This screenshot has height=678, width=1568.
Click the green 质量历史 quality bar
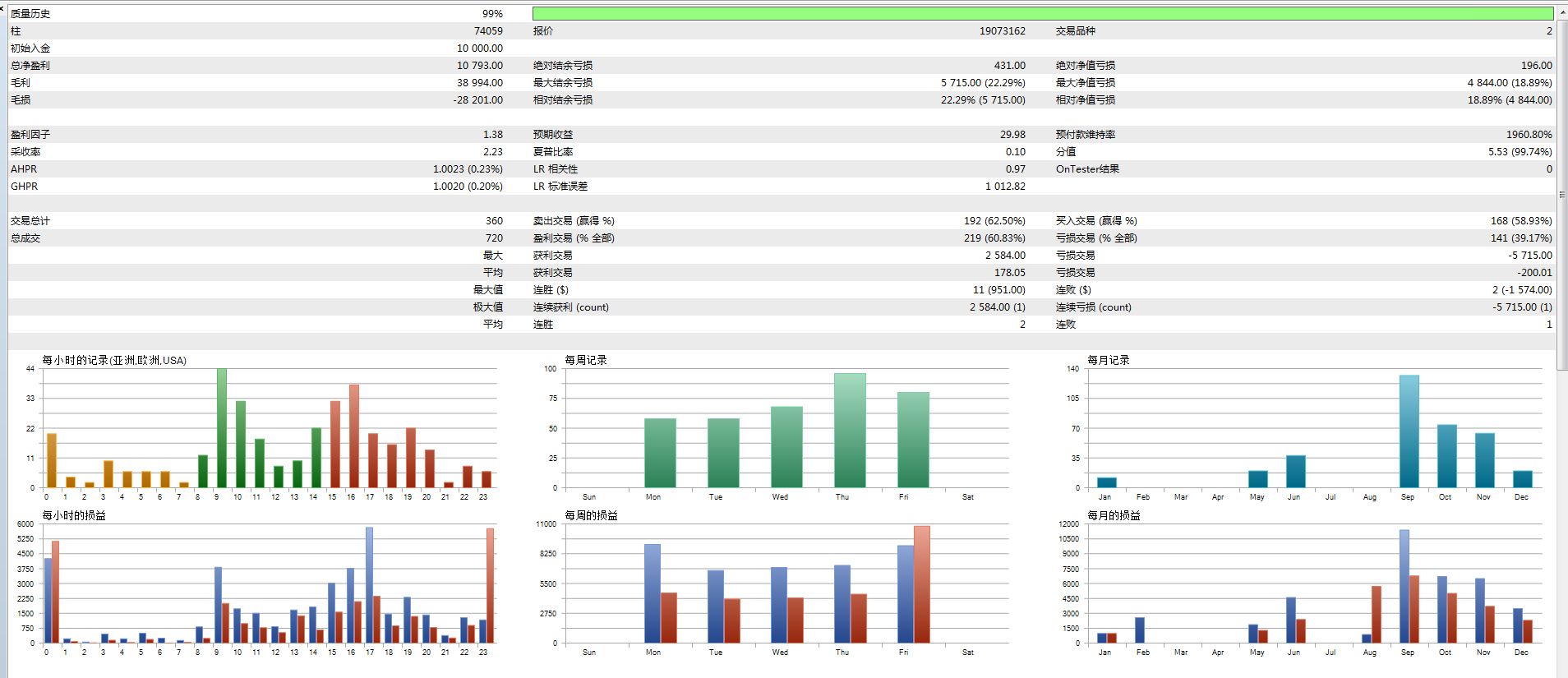pos(1042,13)
